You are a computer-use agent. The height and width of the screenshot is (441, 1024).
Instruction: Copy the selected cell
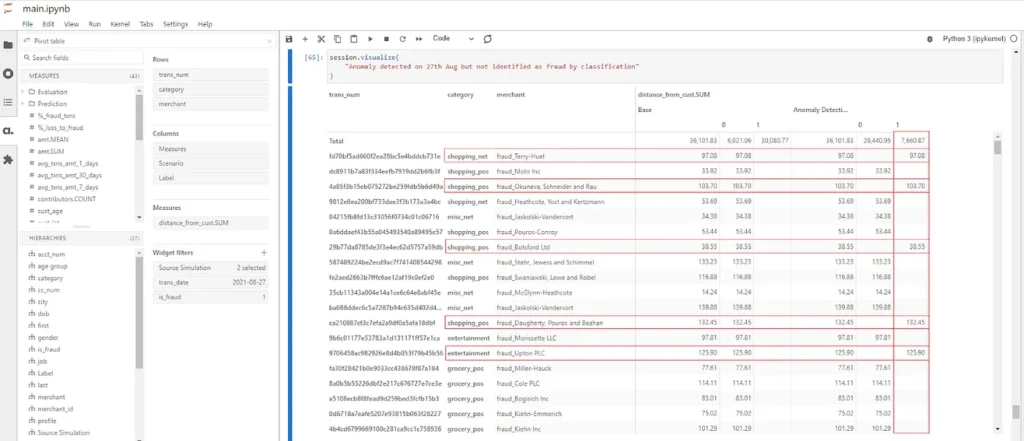click(338, 39)
